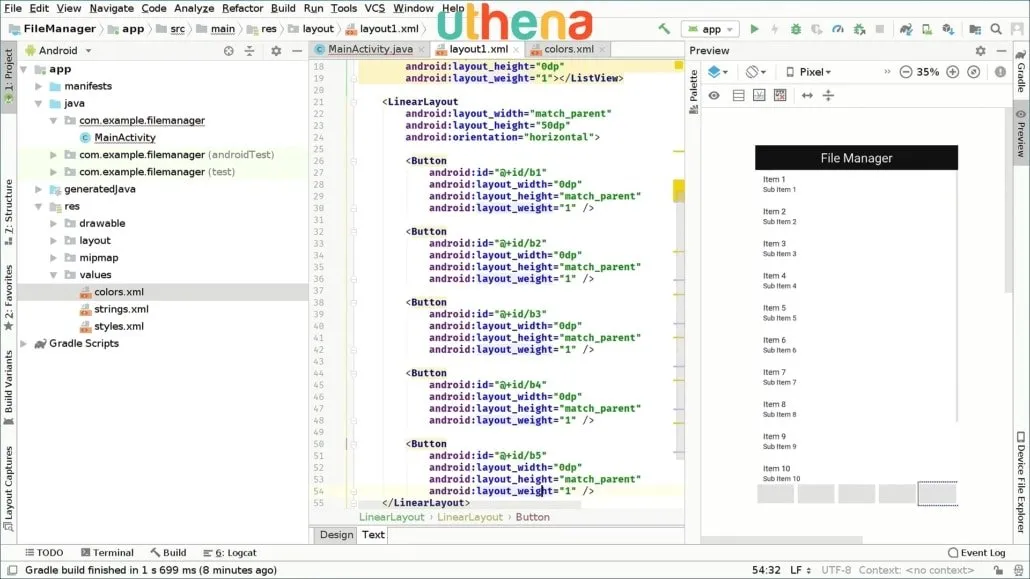Toggle the Palette vertical tab
1030x579 pixels.
click(694, 91)
